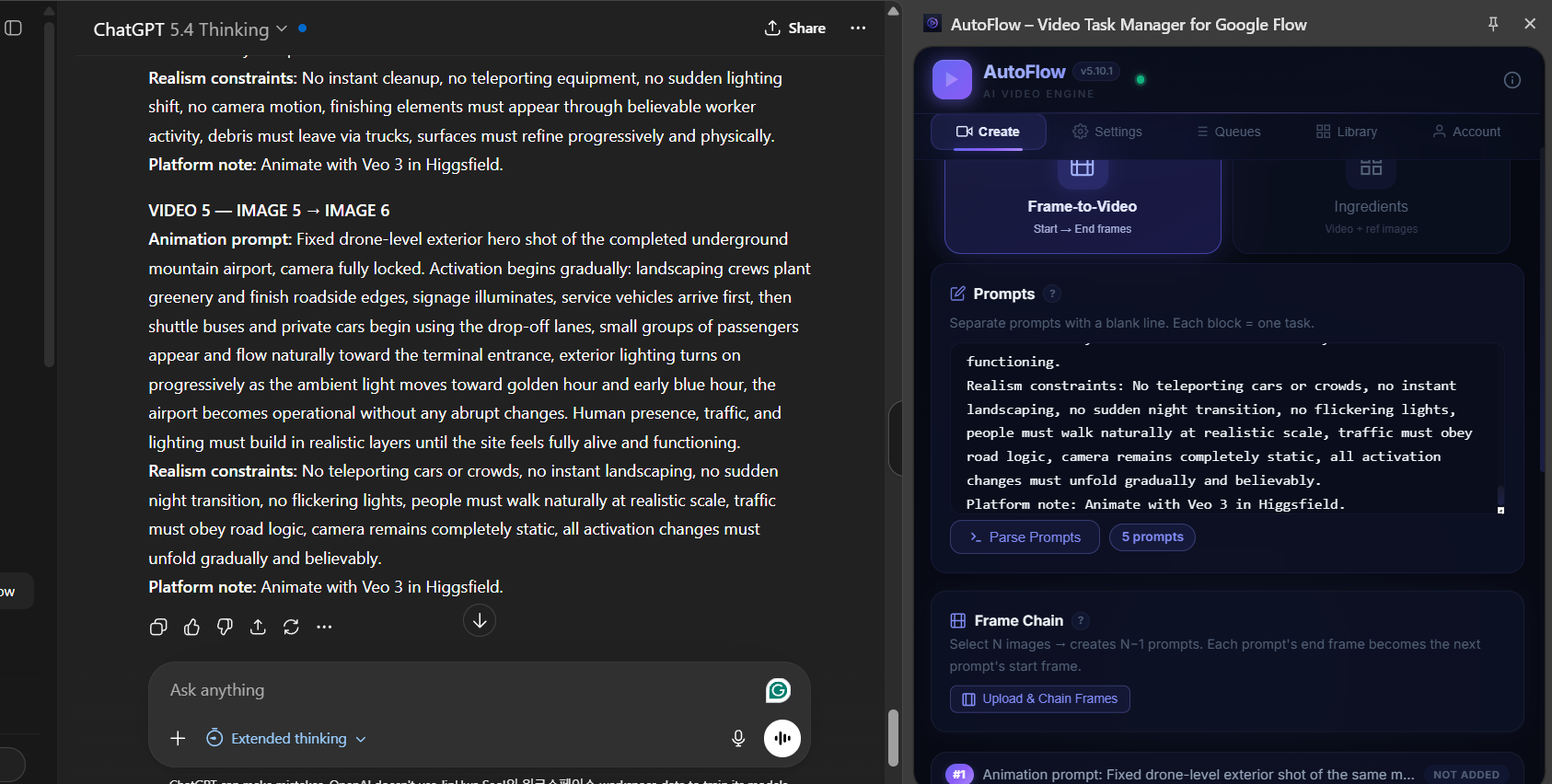Click Upload & Chain Frames button
The image size is (1552, 784).
pos(1039,699)
